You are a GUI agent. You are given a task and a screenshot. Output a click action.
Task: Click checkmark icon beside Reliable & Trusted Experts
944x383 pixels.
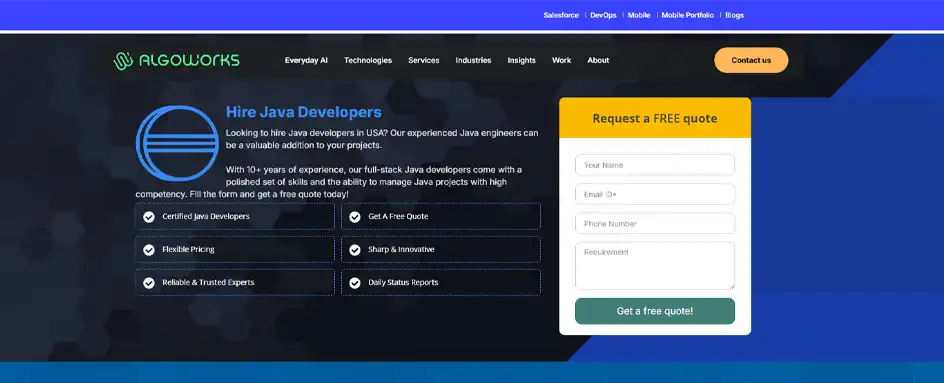tap(149, 282)
